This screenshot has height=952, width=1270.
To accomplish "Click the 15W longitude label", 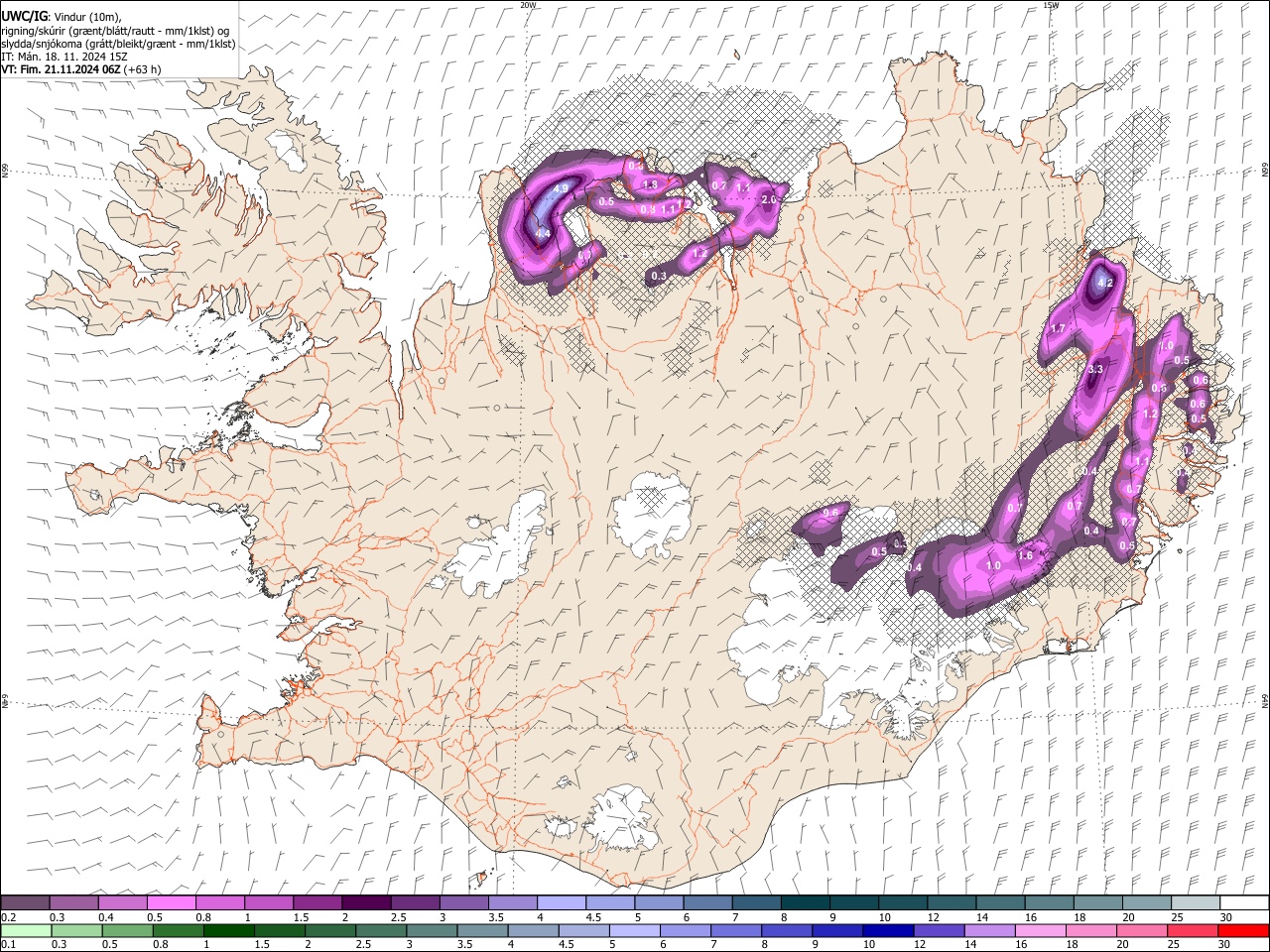I will click(x=1051, y=5).
